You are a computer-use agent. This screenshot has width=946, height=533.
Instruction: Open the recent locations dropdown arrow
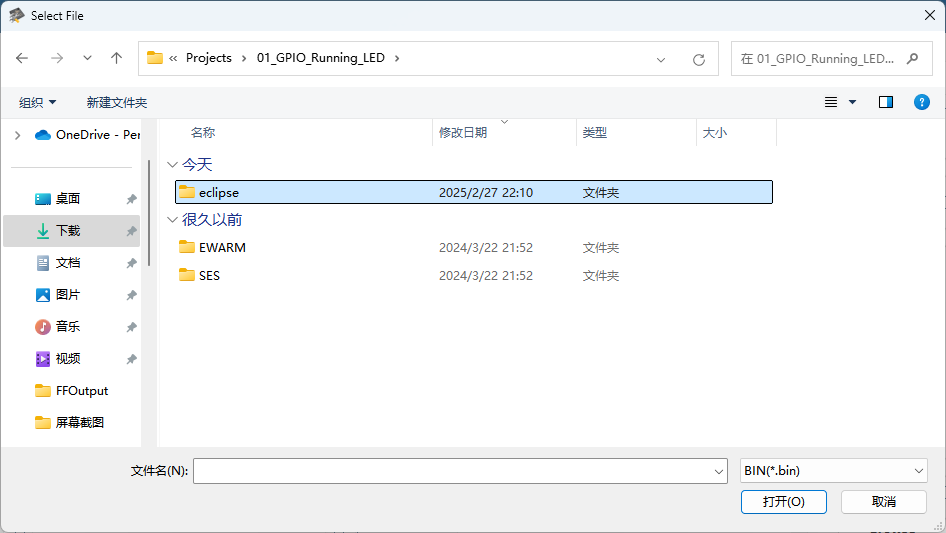click(85, 58)
